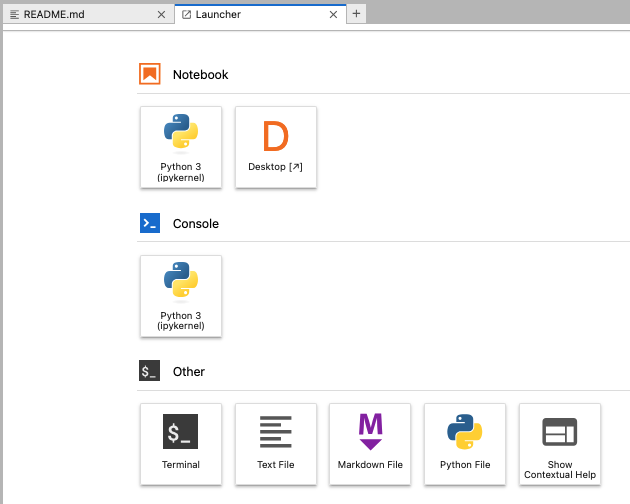Click the Notebook section heading text
The image size is (630, 504).
[200, 75]
